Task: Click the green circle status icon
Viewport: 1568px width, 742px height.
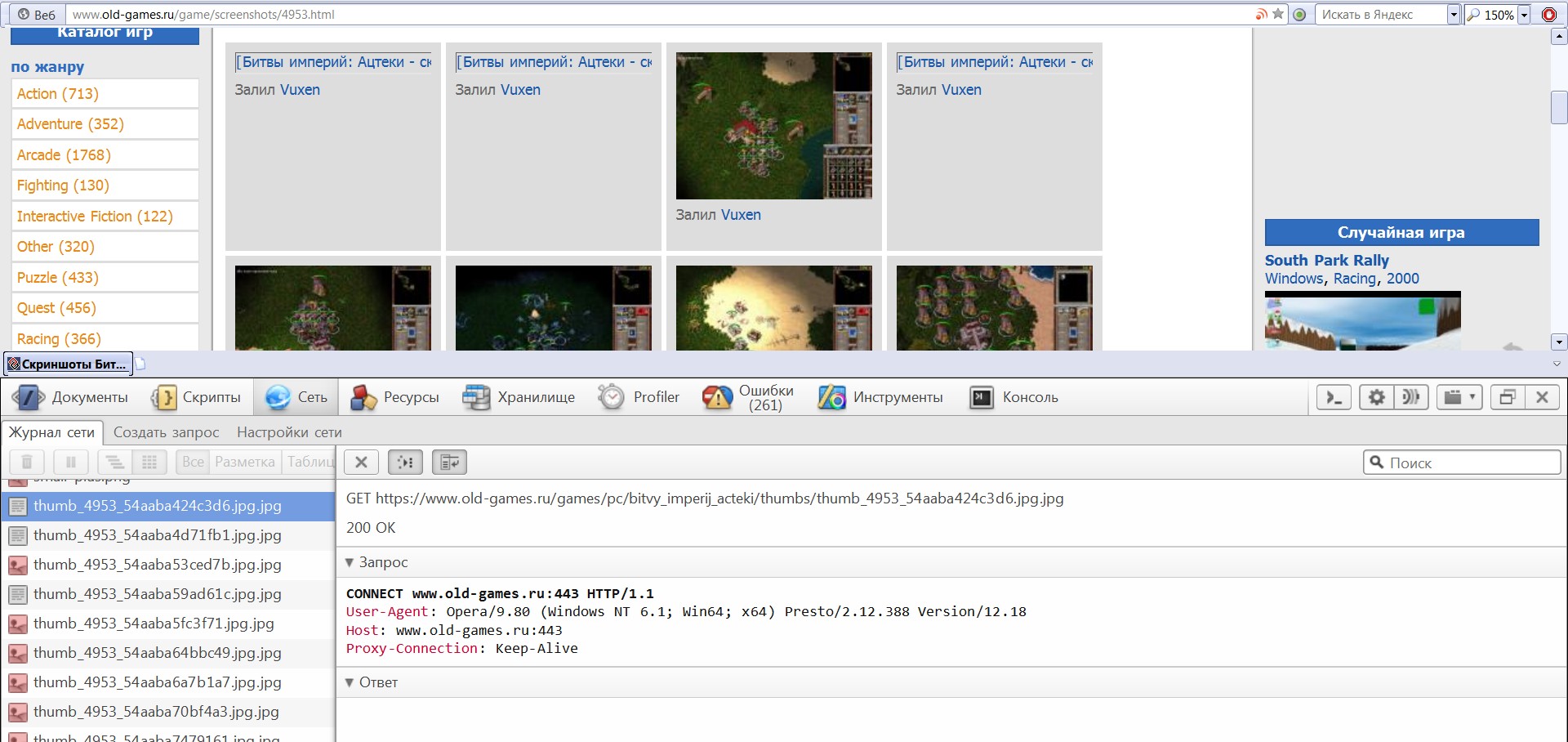Action: [x=1299, y=14]
